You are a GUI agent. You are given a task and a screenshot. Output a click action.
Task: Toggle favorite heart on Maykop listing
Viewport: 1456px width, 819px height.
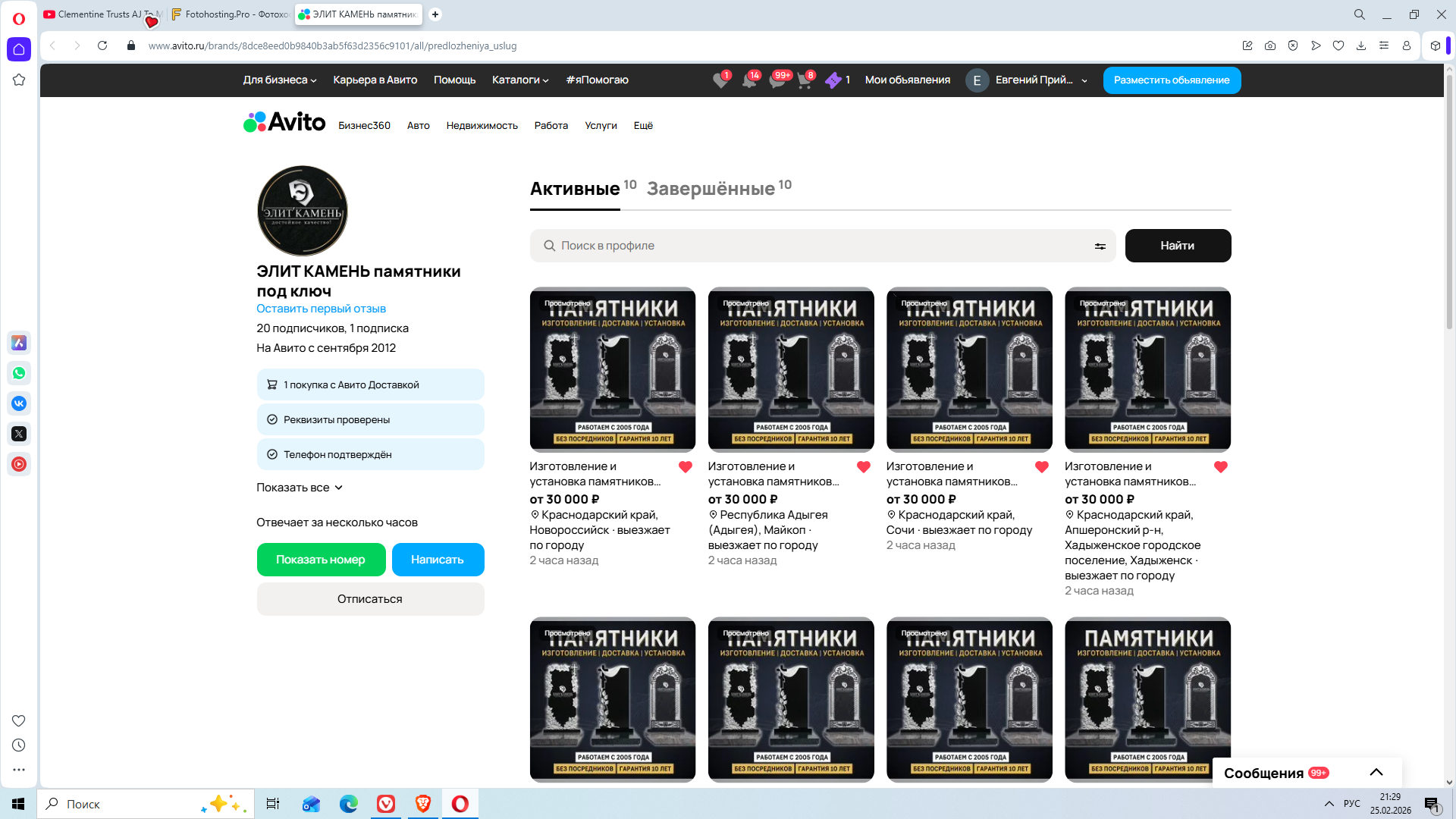click(x=863, y=467)
